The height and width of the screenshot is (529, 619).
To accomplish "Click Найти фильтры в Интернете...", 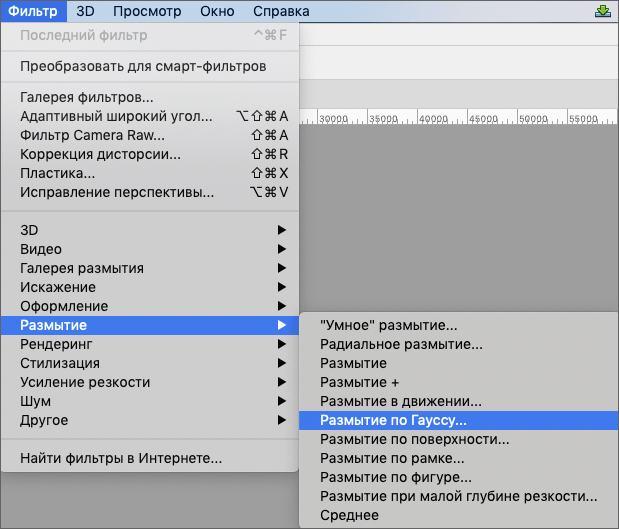I will pos(150,458).
